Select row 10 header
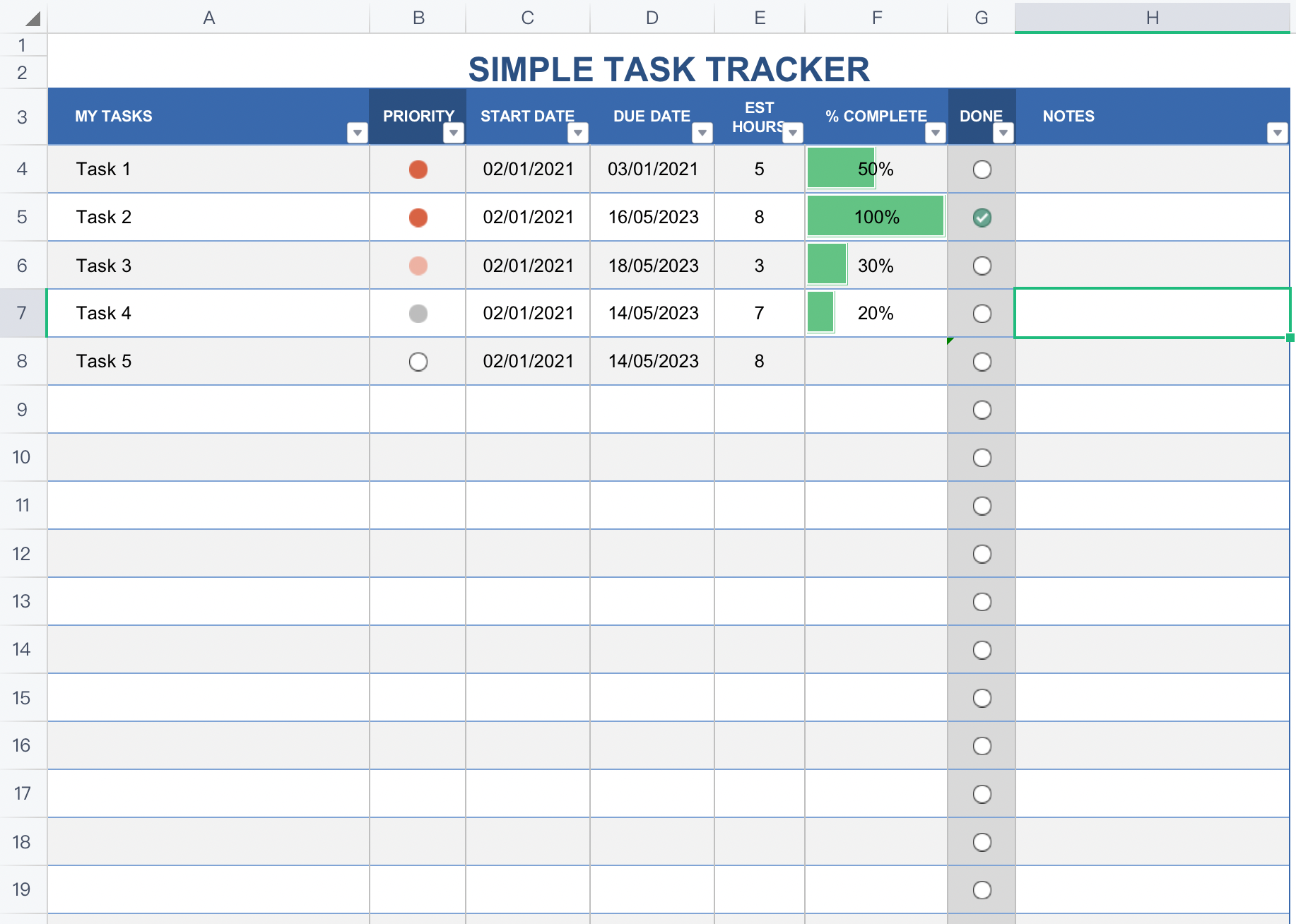Image resolution: width=1296 pixels, height=924 pixels. pyautogui.click(x=22, y=458)
